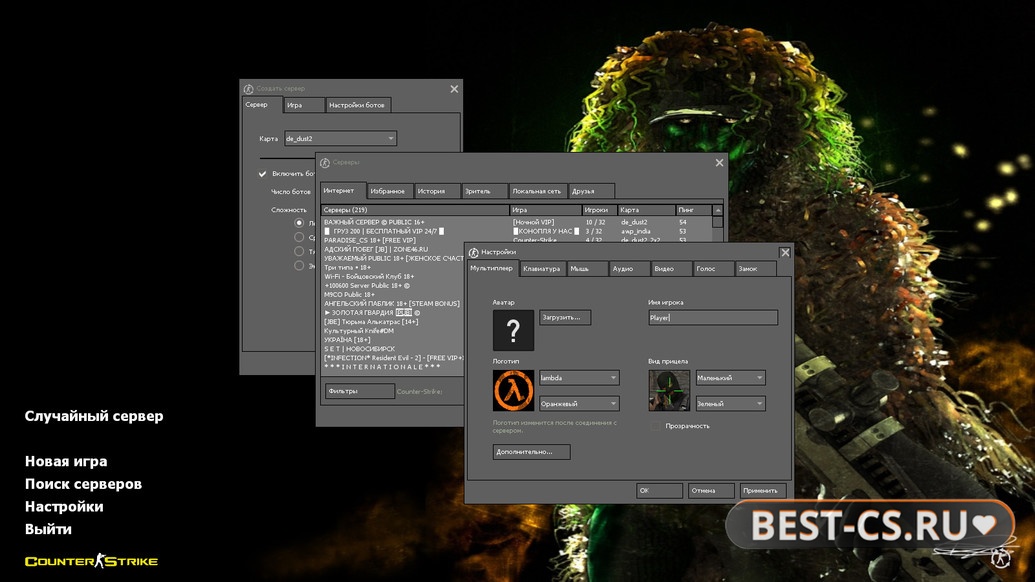The width and height of the screenshot is (1035, 582).
Task: Click the Применить button
Action: (762, 490)
